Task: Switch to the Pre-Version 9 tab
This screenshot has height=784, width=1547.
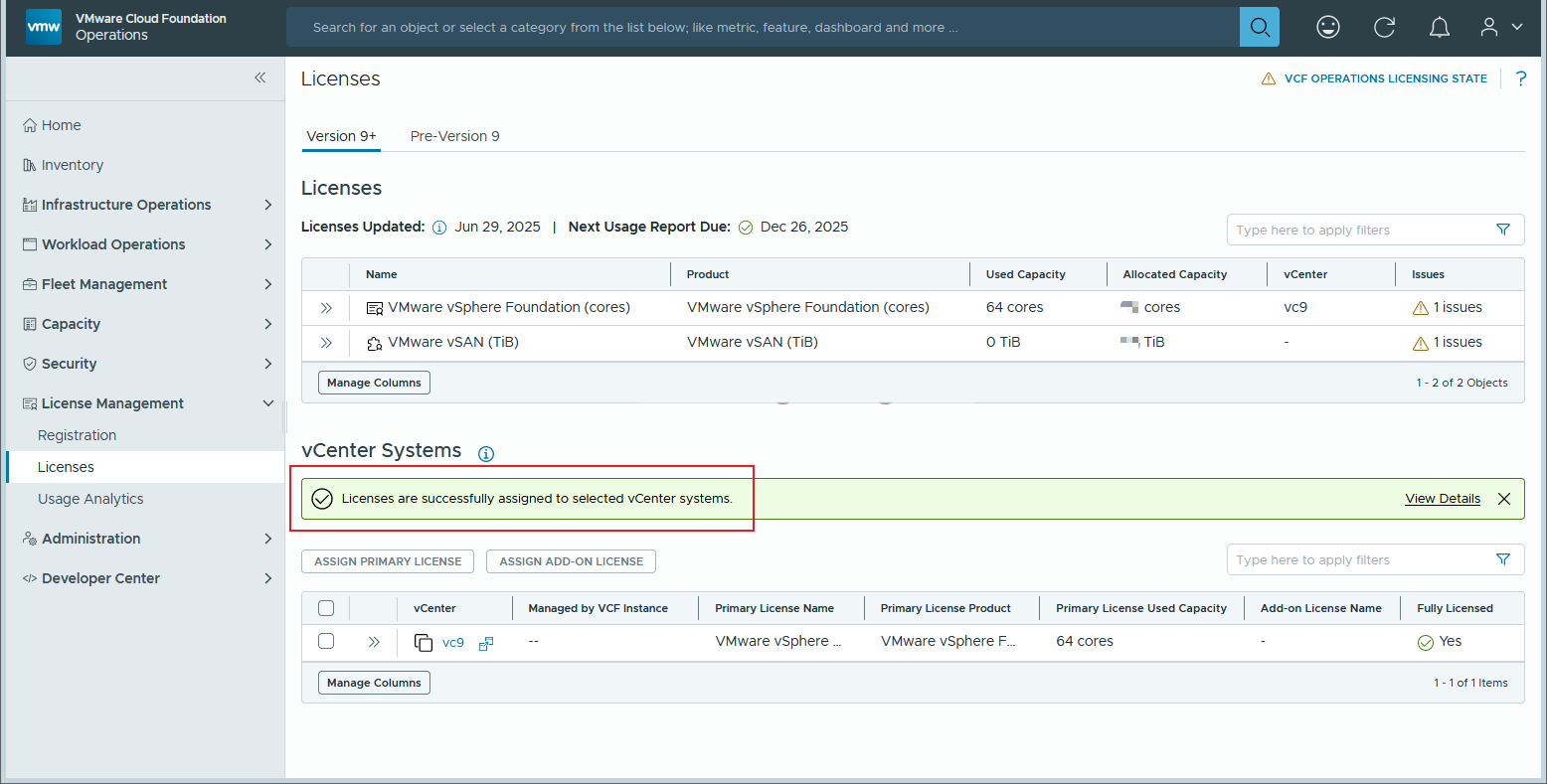Action: [x=454, y=136]
